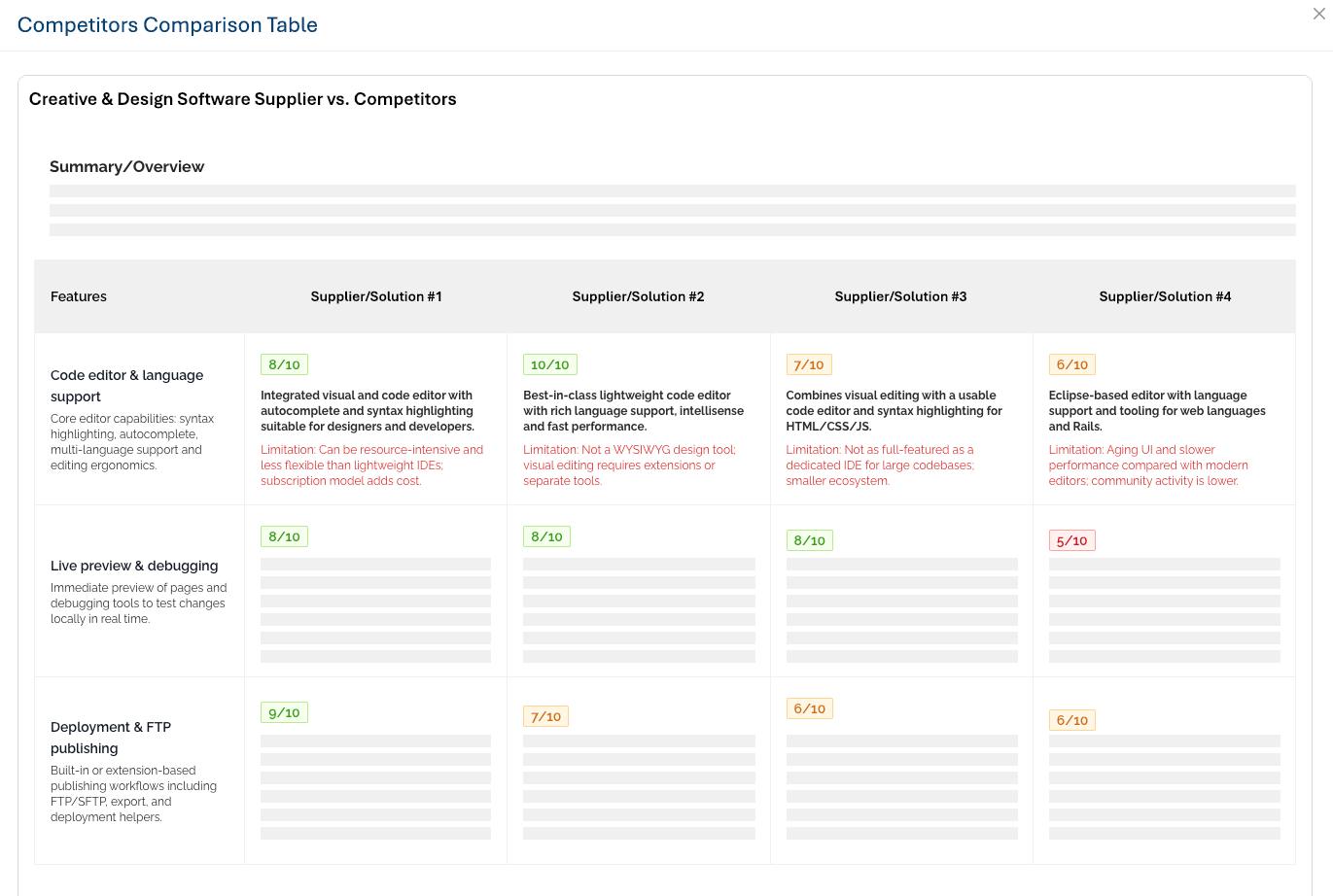Click the Features column header

[x=79, y=296]
